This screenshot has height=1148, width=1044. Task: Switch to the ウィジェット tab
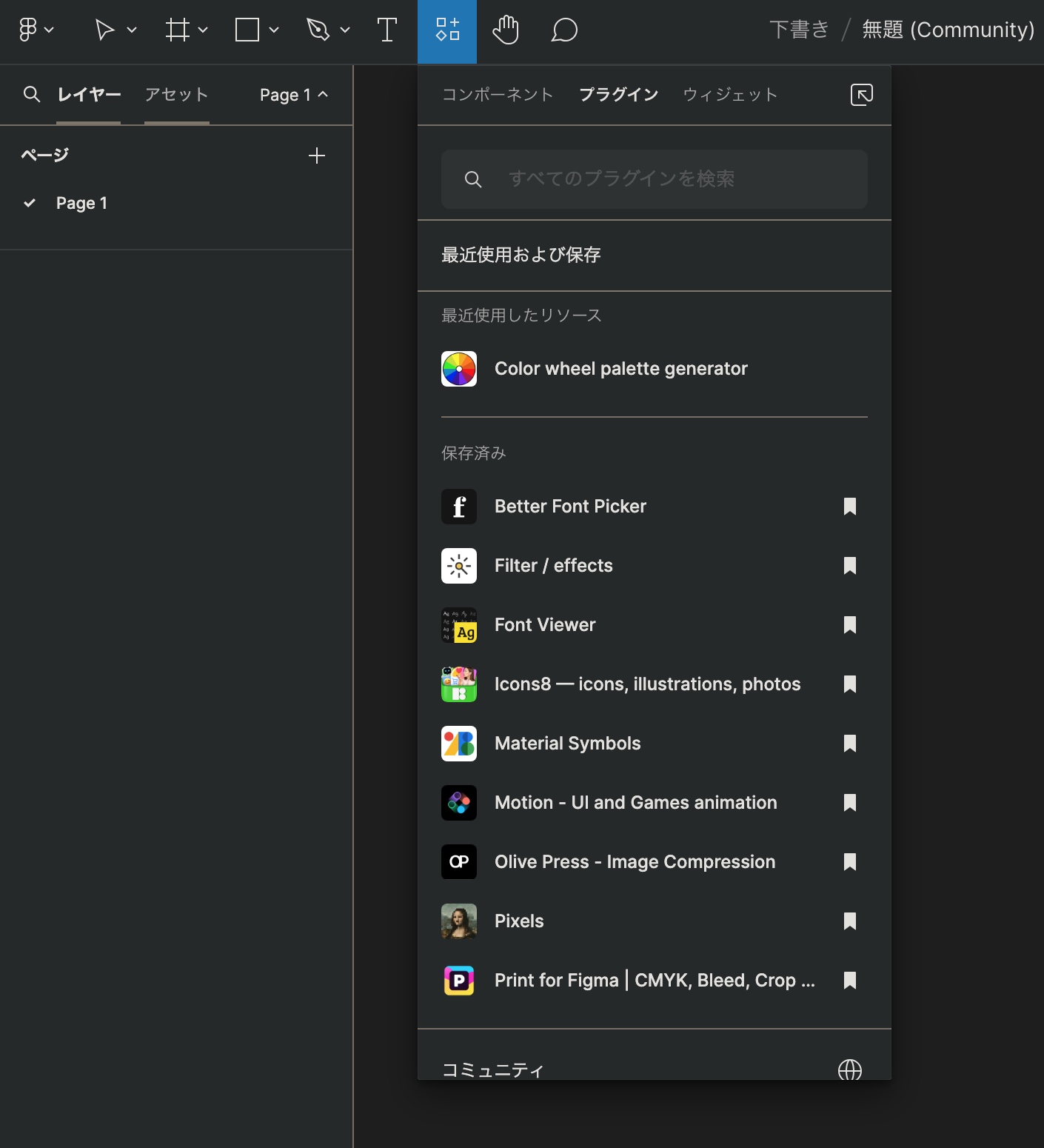[731, 95]
